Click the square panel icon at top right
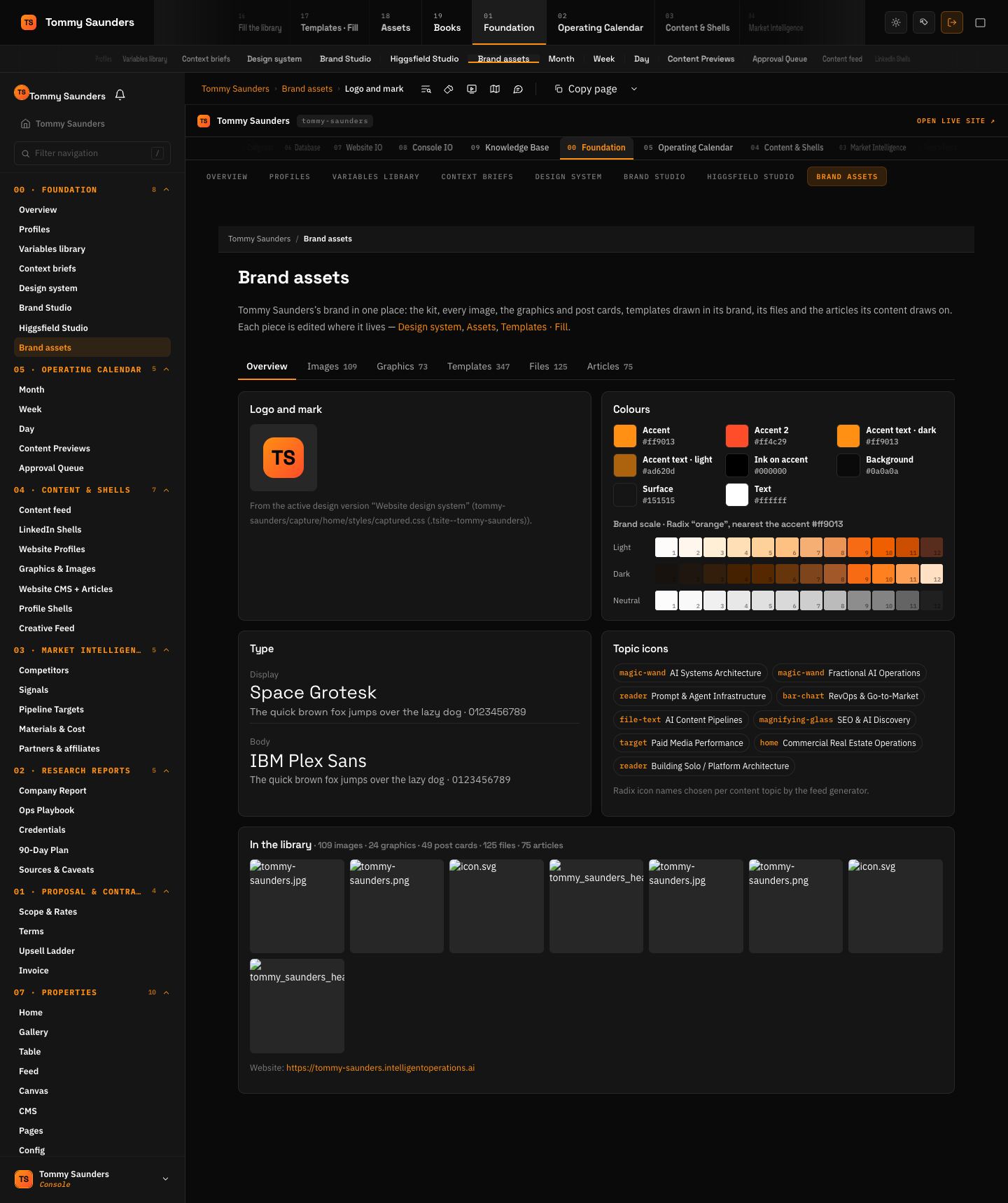The height and width of the screenshot is (1203, 1008). 980,22
